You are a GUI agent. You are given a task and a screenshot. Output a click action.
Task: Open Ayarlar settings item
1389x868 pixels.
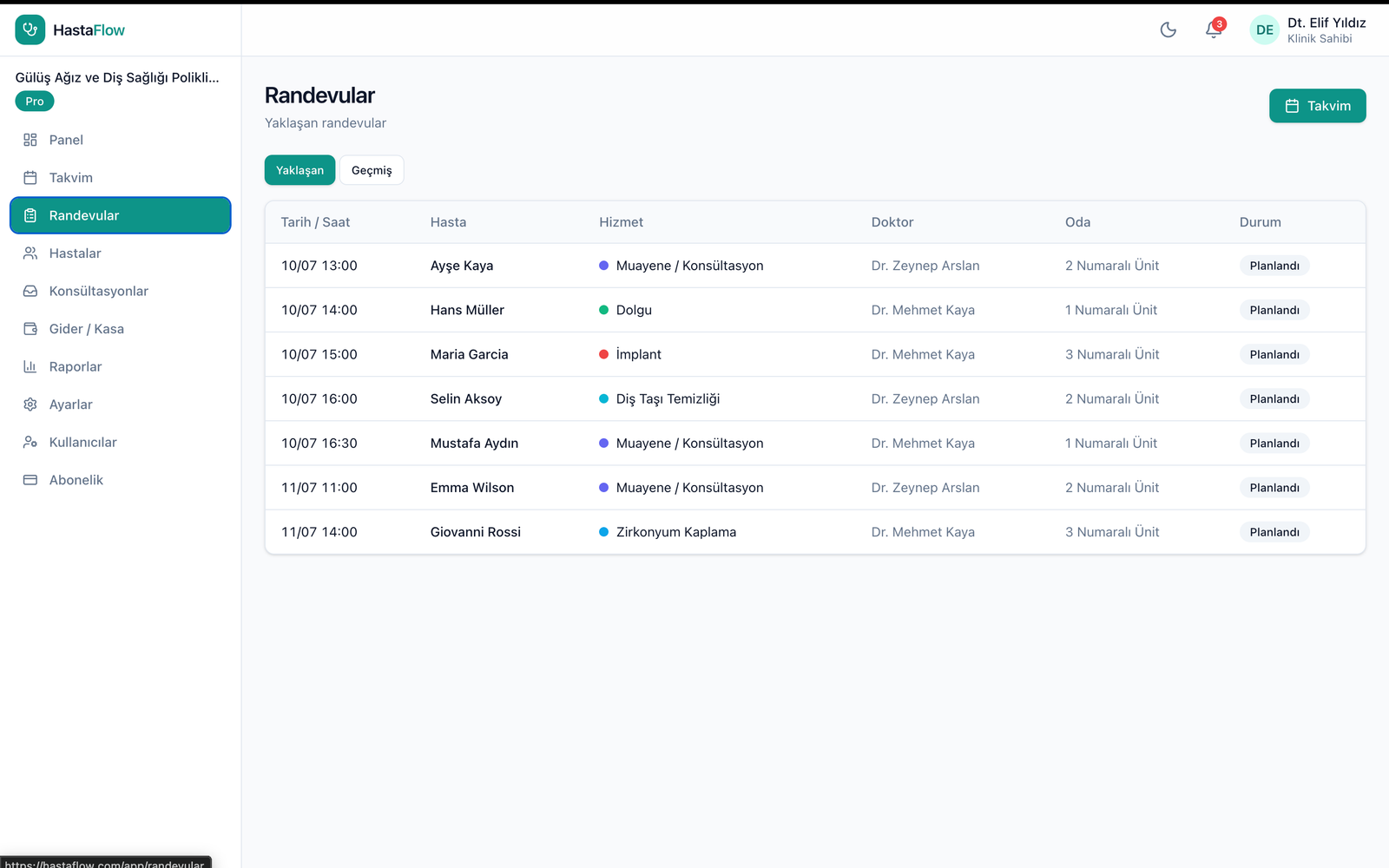click(x=121, y=404)
